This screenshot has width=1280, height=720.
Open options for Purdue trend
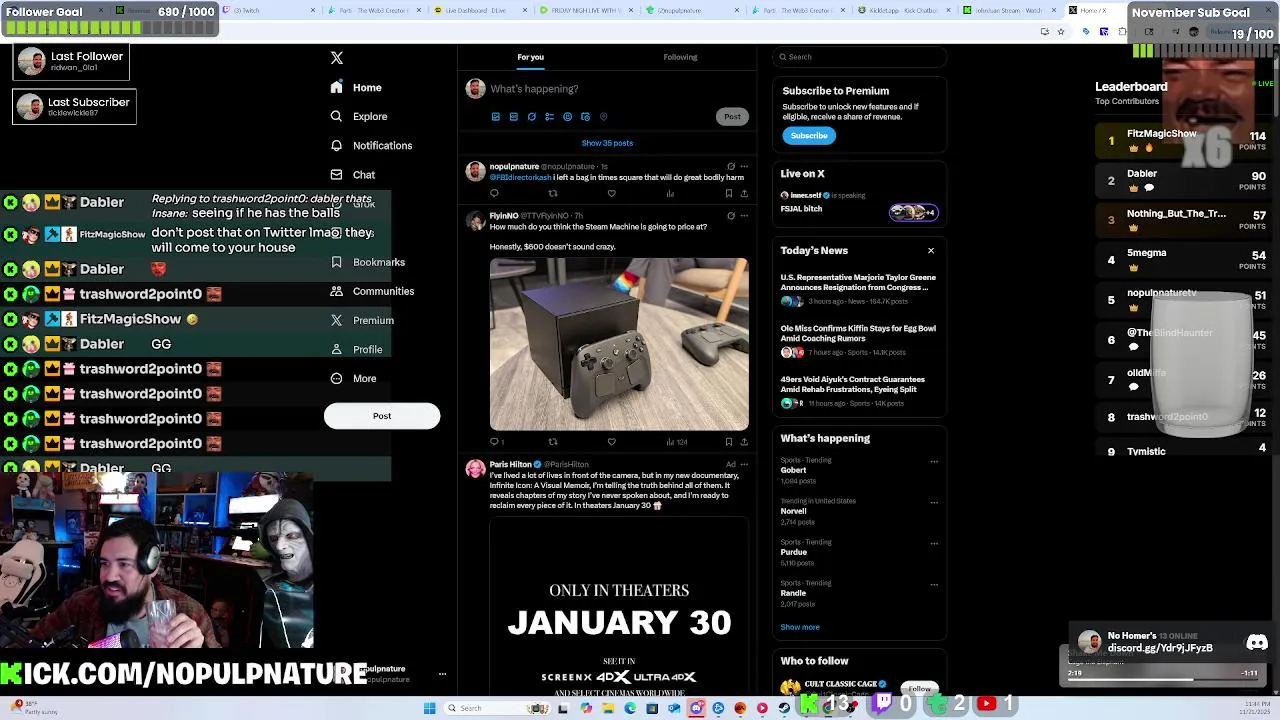pyautogui.click(x=934, y=544)
